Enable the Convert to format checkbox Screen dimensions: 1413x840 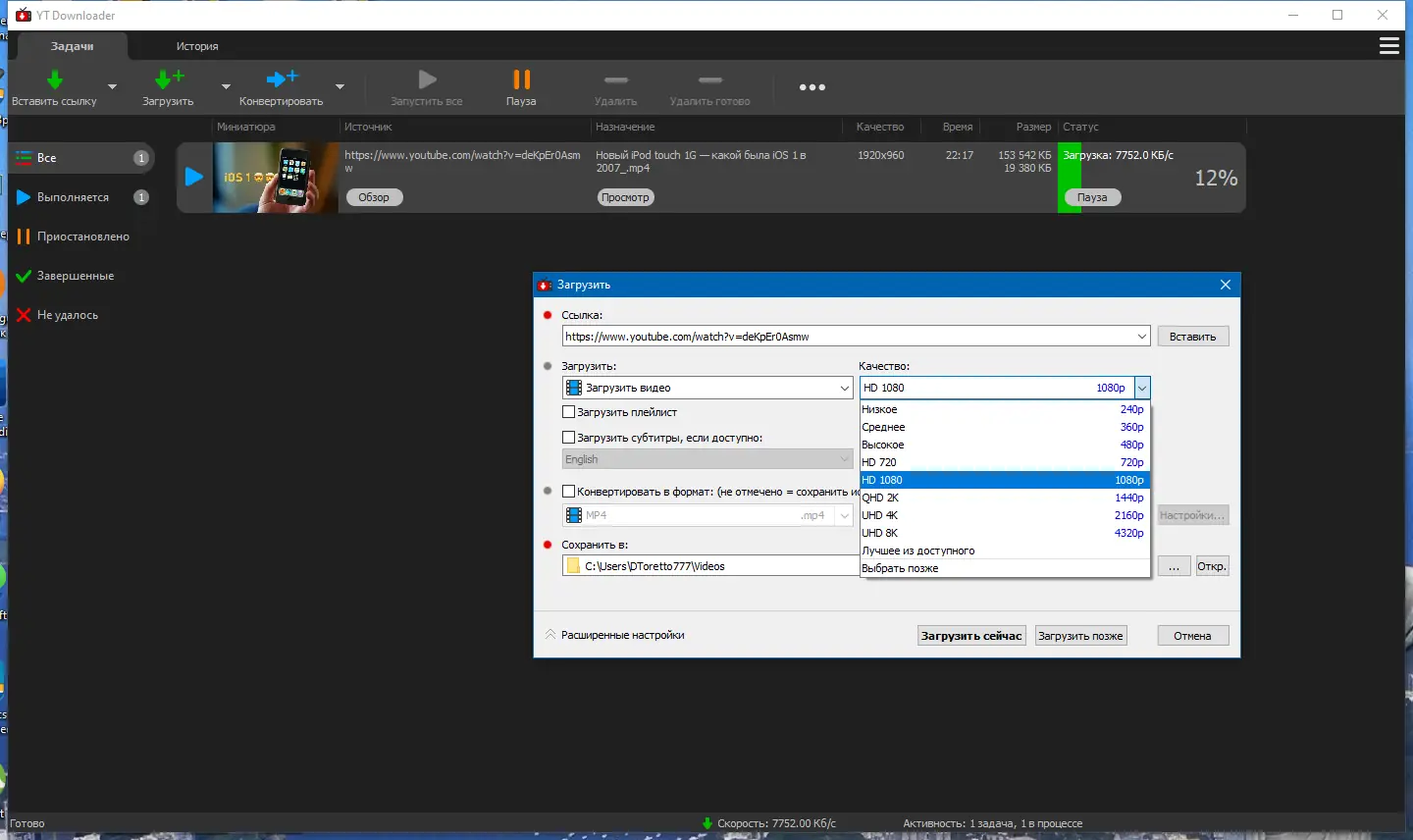coord(569,492)
